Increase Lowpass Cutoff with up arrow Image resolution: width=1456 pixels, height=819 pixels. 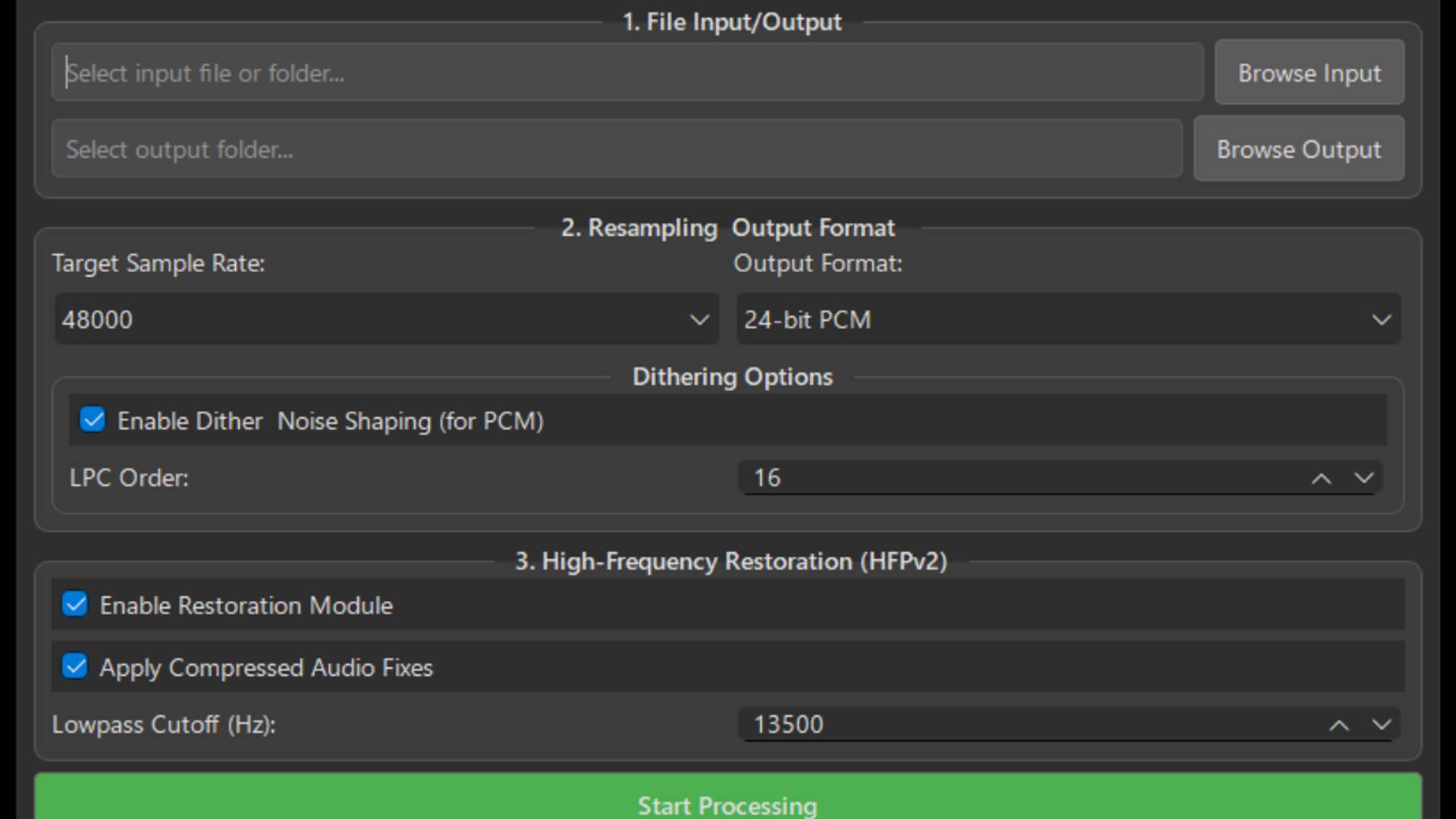click(x=1339, y=725)
